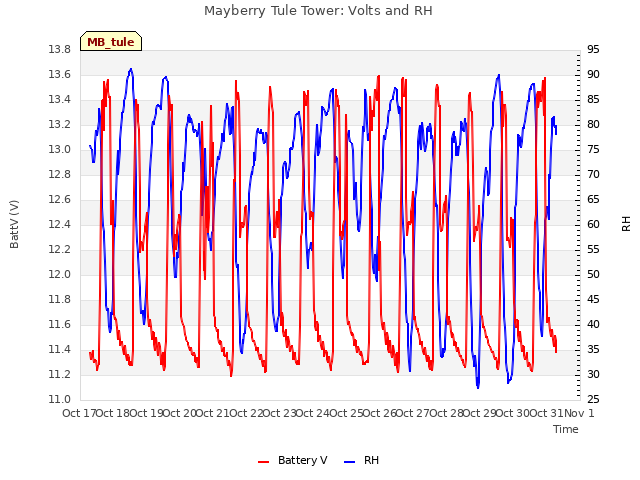640x480 pixels.
Task: Click the MB_tule annotation label
Action: 111,42
